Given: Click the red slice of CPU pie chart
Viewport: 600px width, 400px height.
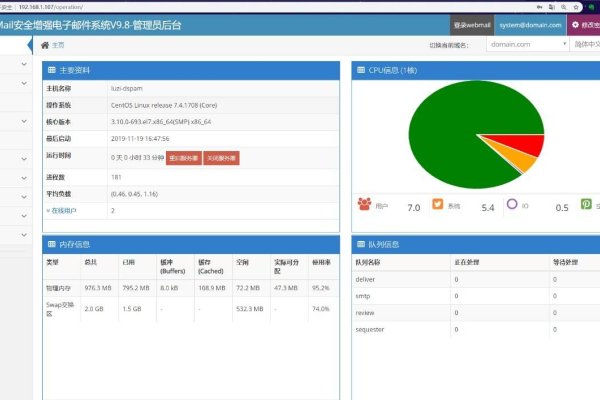Looking at the screenshot, I should 526,144.
